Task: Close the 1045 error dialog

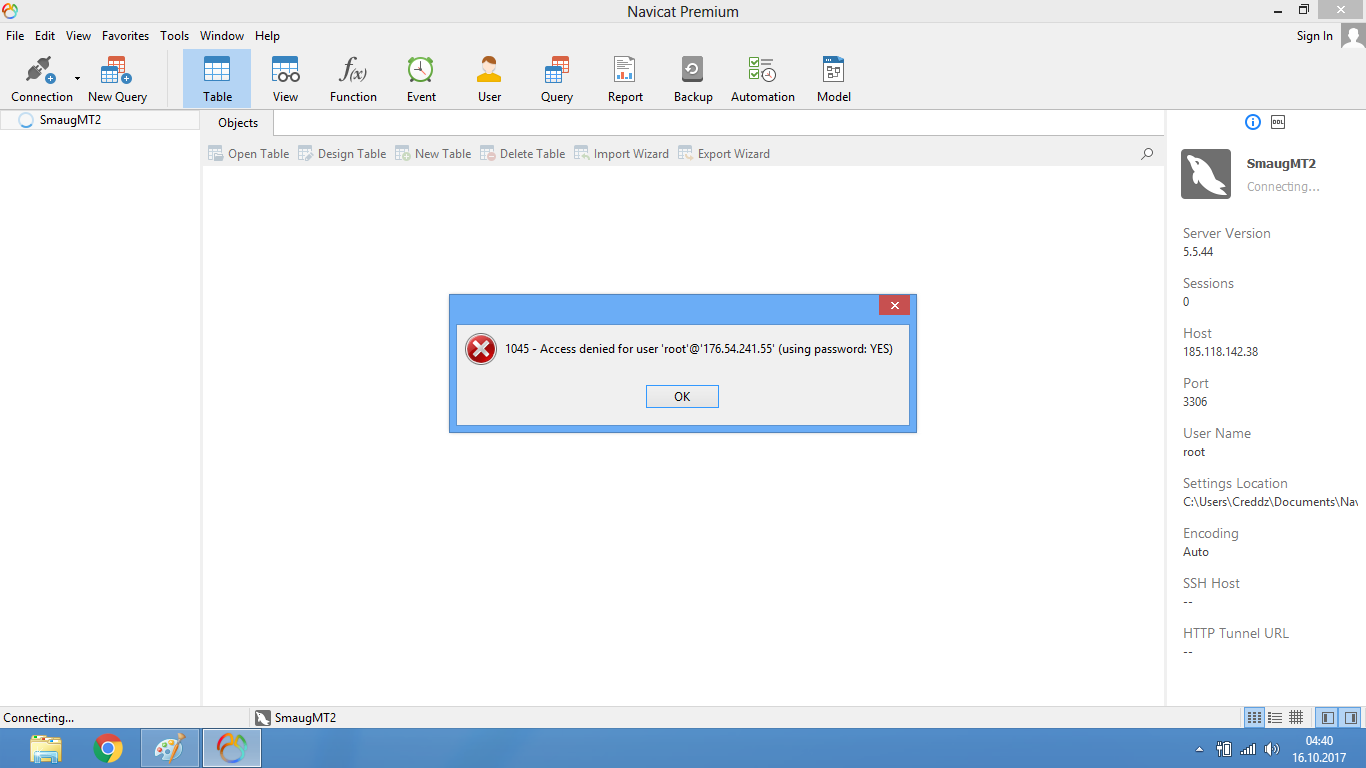Action: 894,305
